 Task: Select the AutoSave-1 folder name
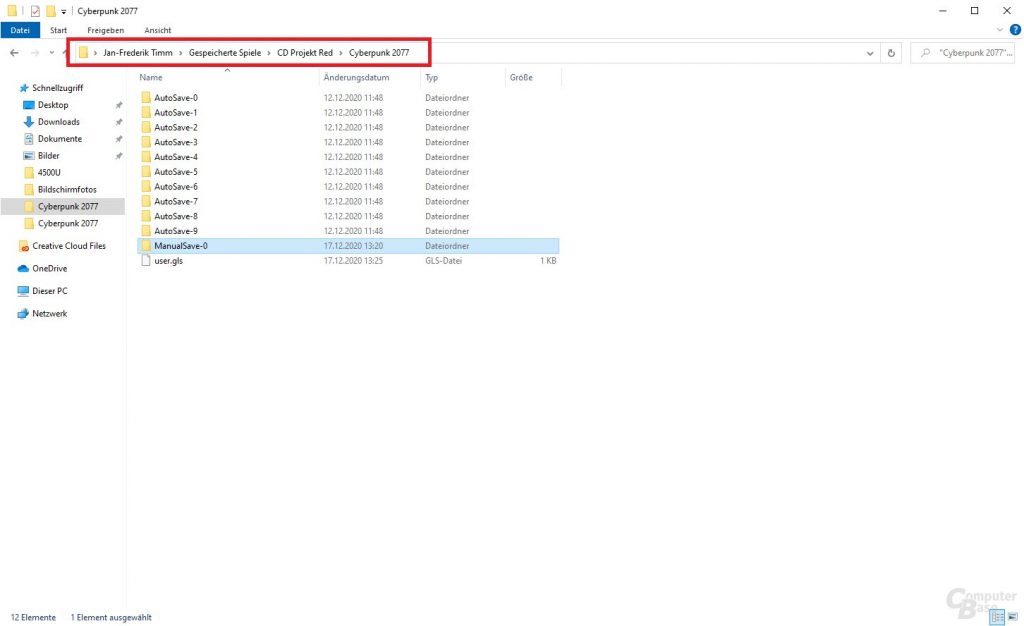[176, 112]
